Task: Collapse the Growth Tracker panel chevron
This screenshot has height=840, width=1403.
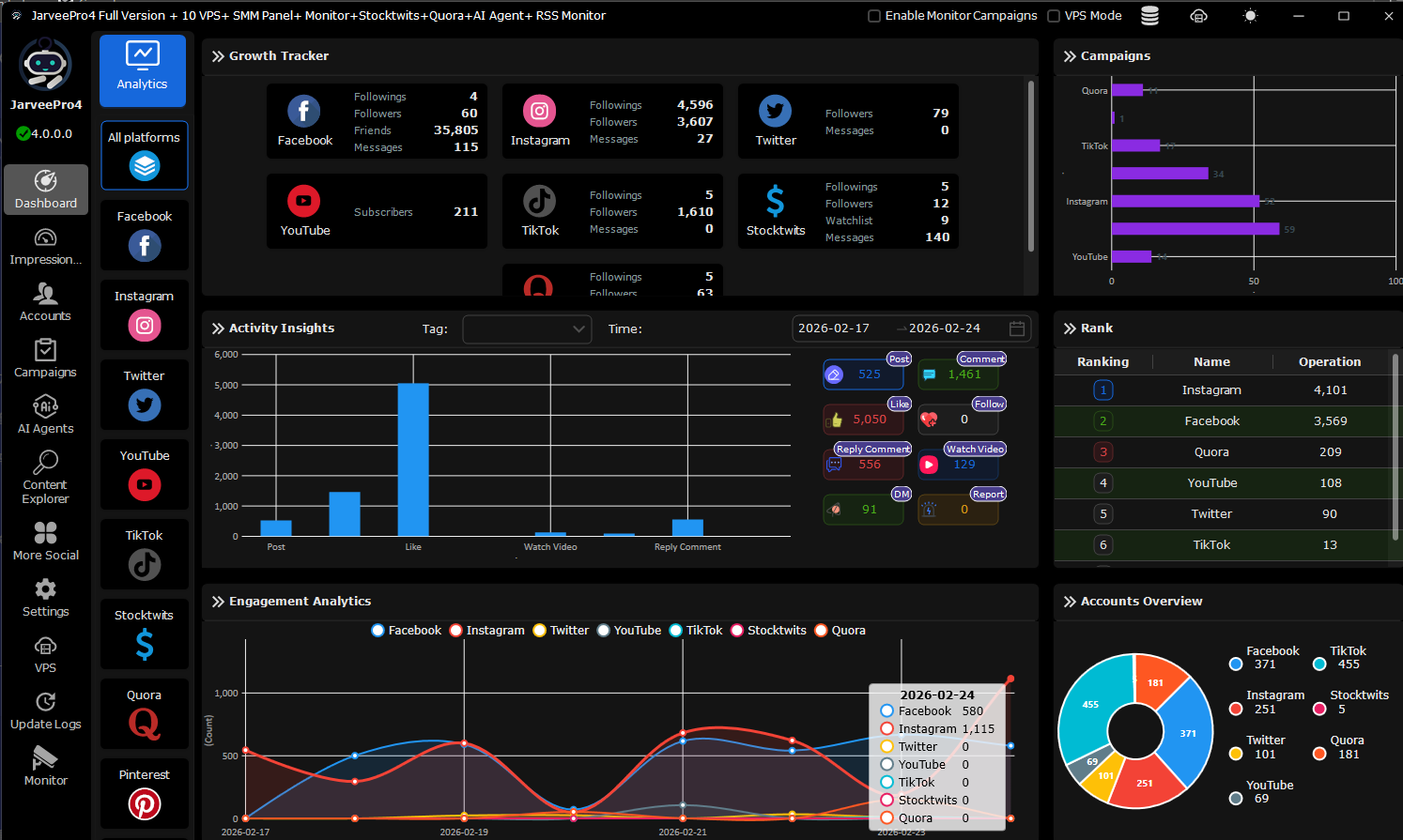Action: click(x=218, y=56)
